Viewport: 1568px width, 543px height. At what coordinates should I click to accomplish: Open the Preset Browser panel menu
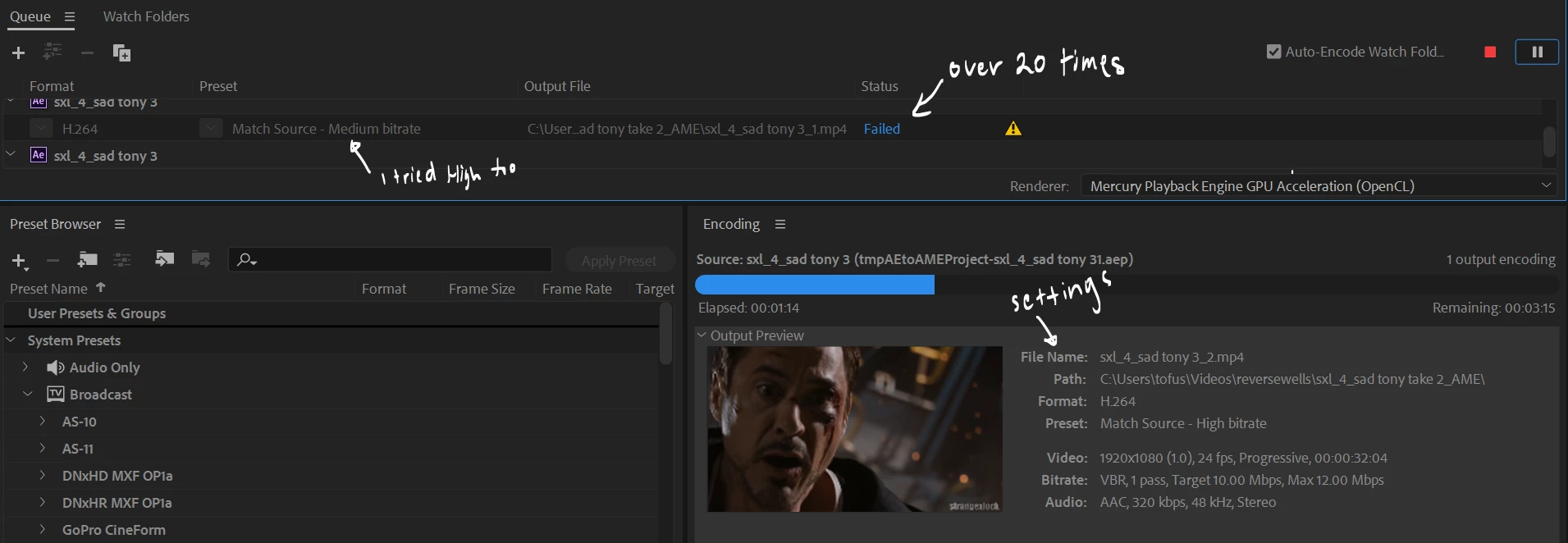tap(120, 224)
